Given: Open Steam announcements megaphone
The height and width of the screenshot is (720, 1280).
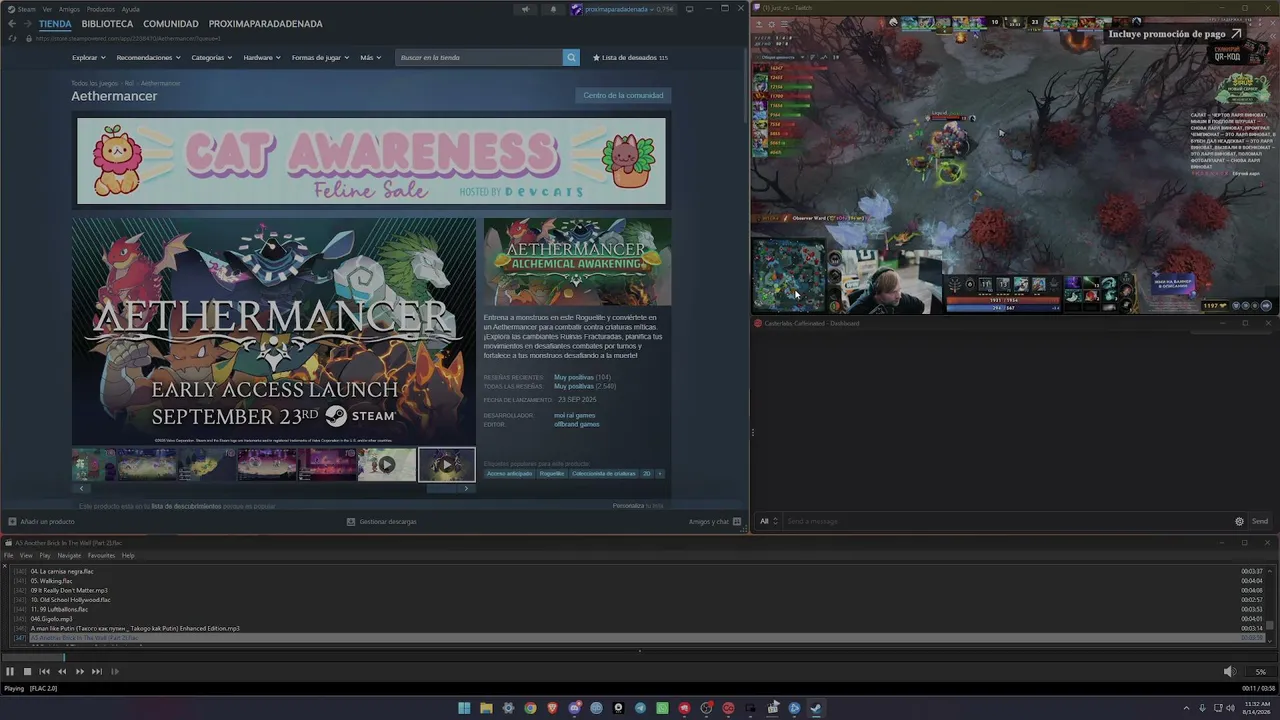Looking at the screenshot, I should point(525,9).
